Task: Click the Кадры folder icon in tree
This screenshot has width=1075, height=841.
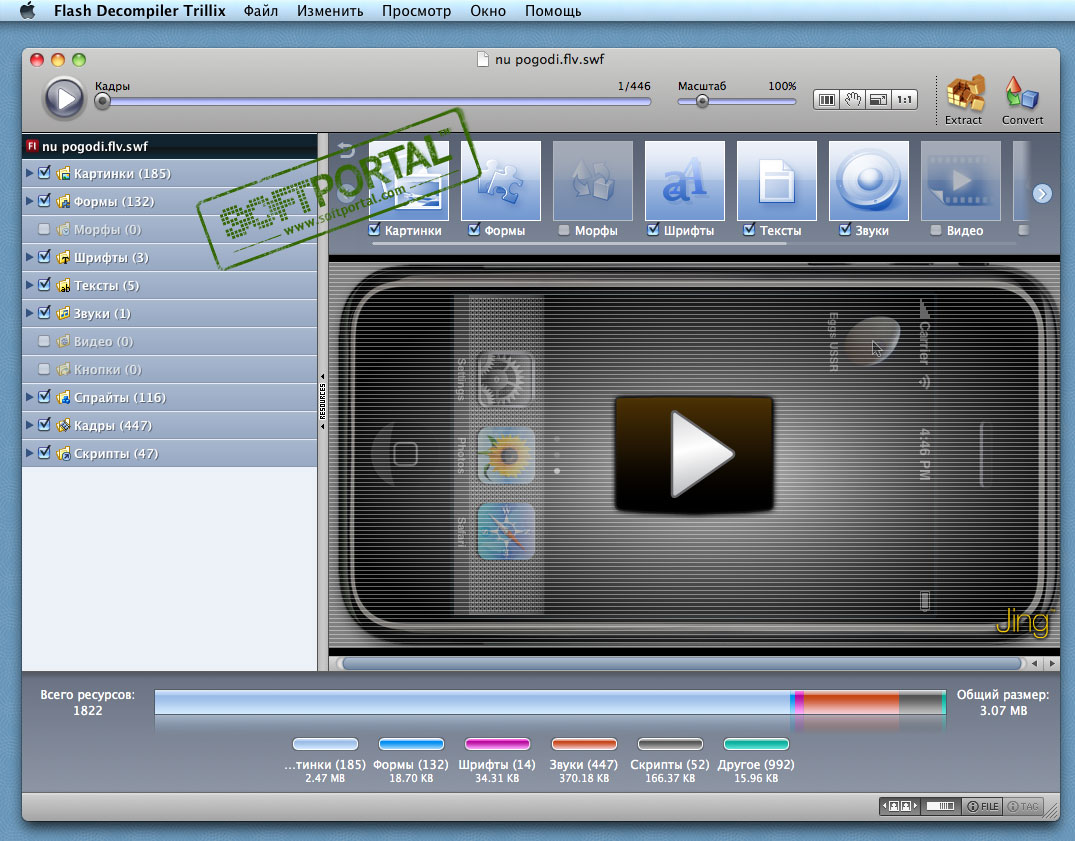Action: tap(63, 426)
